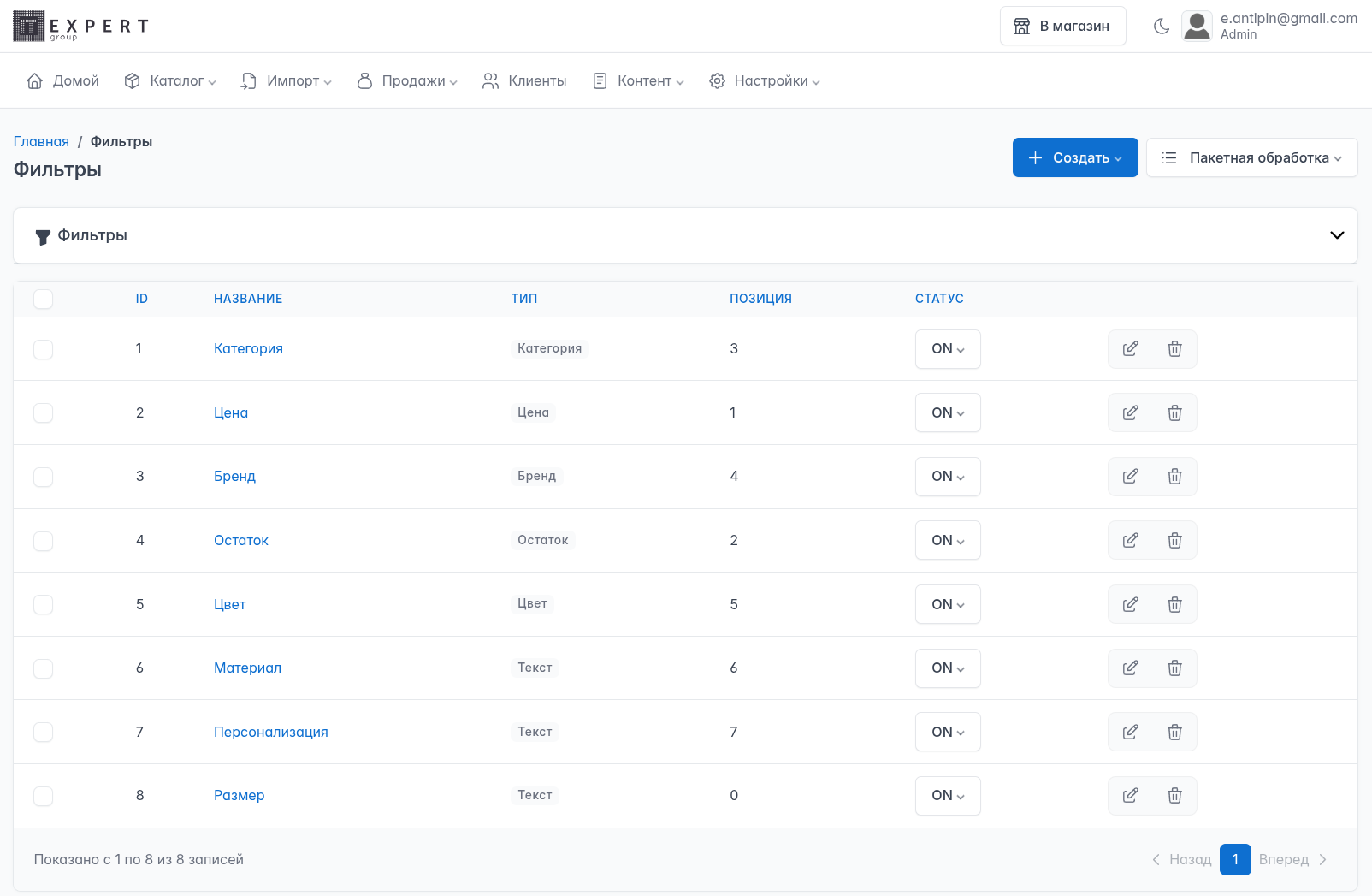Click trash icon in Остаток row
Image resolution: width=1372 pixels, height=896 pixels.
pyautogui.click(x=1174, y=541)
